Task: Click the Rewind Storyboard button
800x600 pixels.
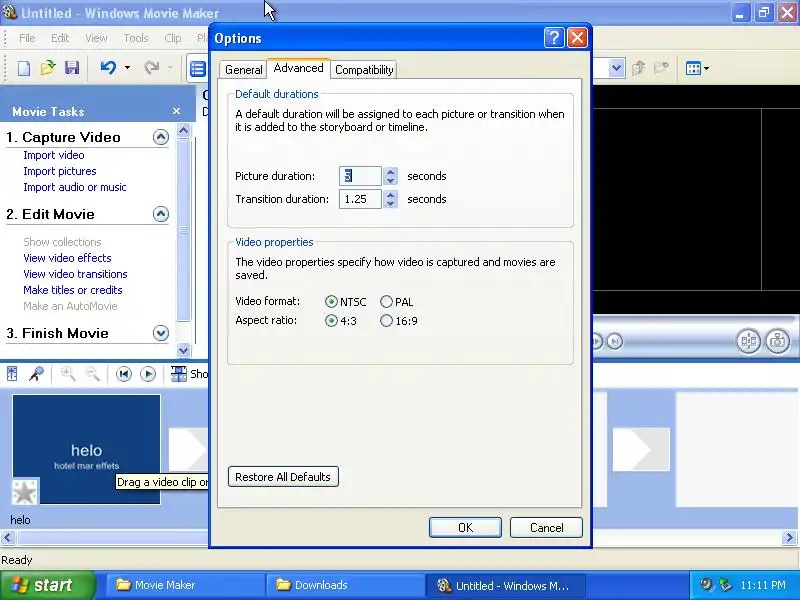Action: click(123, 374)
